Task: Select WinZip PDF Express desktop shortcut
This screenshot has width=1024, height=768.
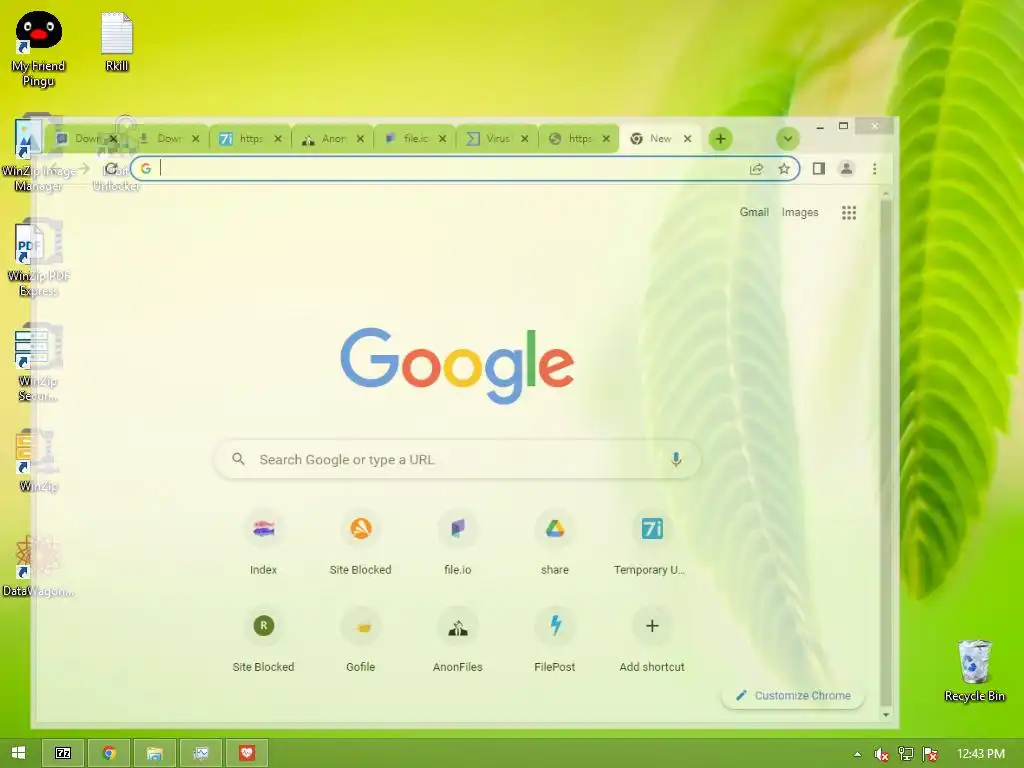Action: (39, 259)
